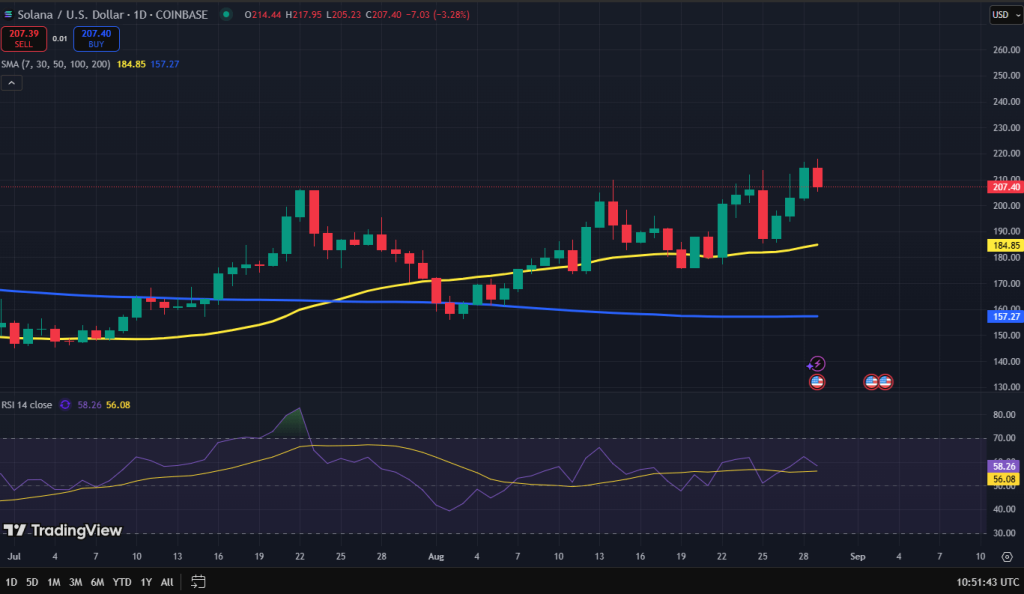The width and height of the screenshot is (1024, 594).
Task: Click the −7.03 (−3.28%) change value
Action: [438, 14]
